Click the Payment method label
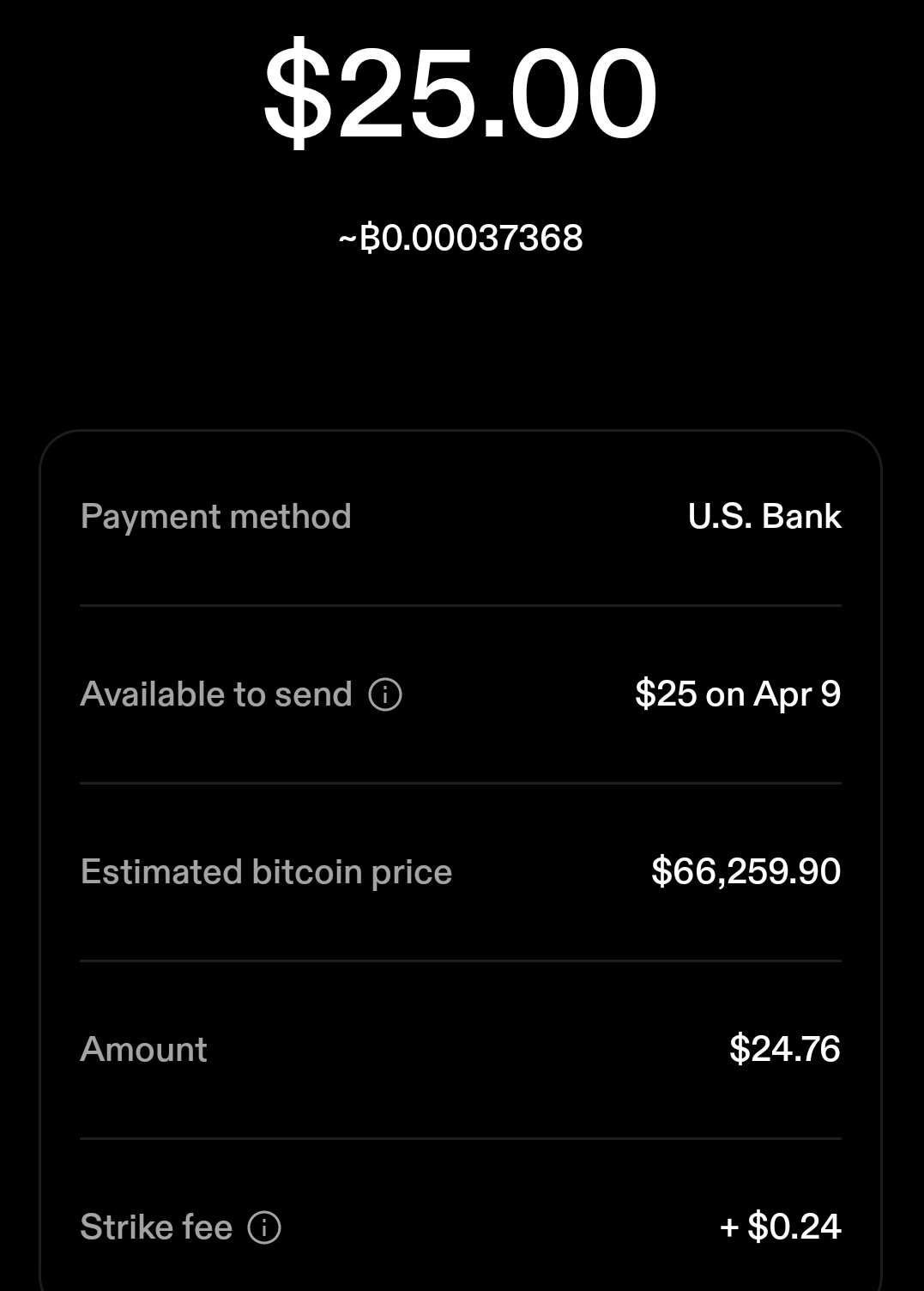 [215, 517]
